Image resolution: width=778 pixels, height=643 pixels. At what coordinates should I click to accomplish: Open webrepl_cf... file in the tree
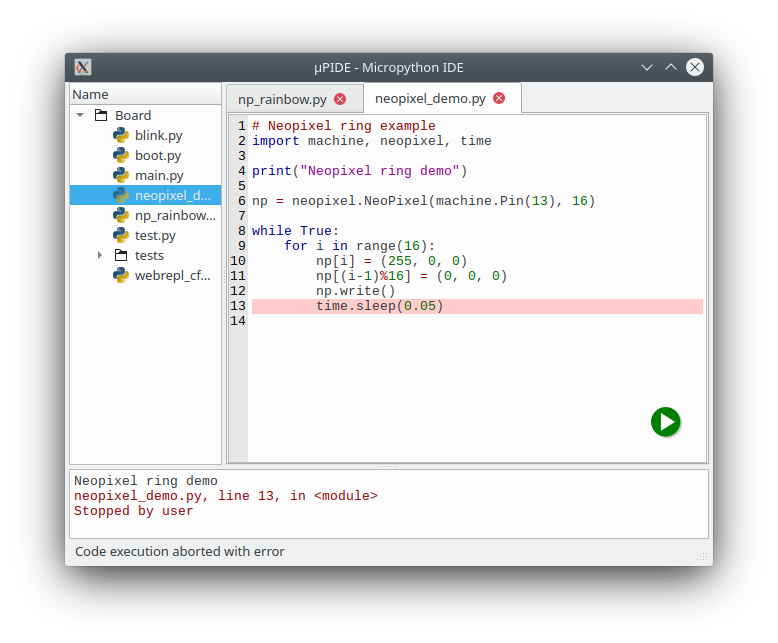(x=172, y=275)
